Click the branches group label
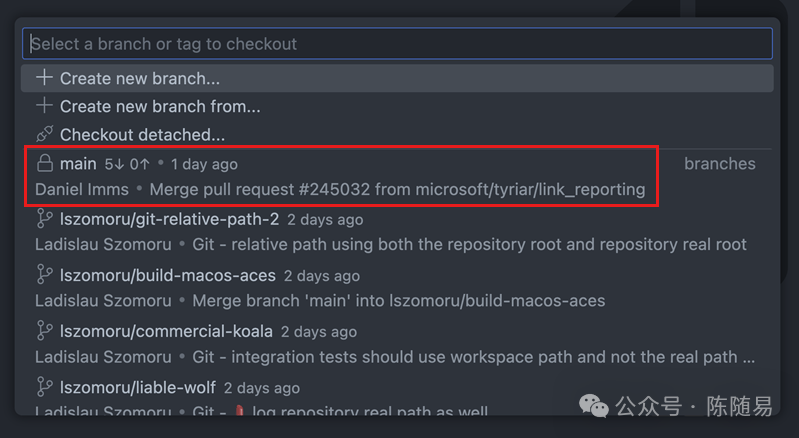 pos(720,163)
